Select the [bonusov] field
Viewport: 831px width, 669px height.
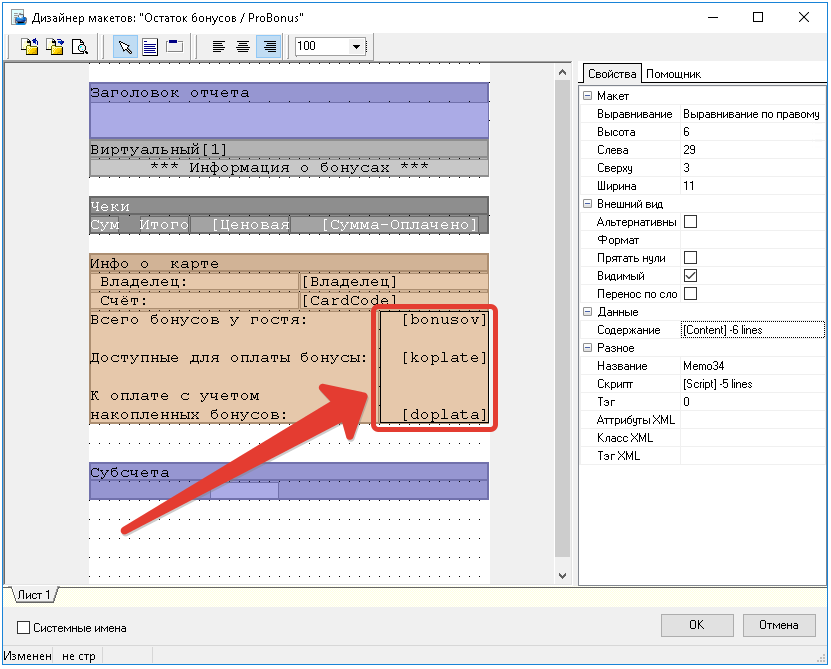tap(444, 320)
